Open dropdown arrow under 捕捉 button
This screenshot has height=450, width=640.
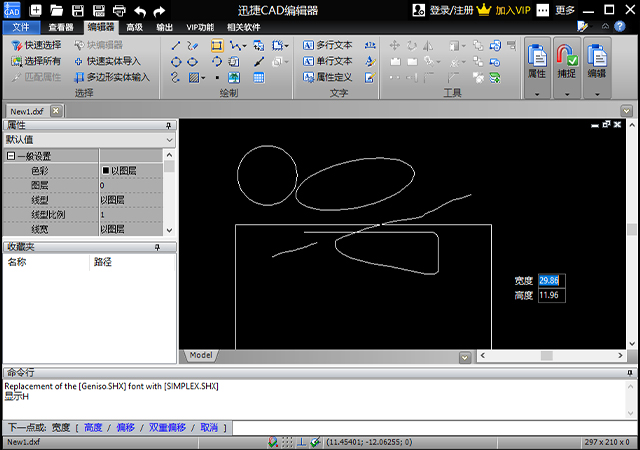tap(567, 94)
